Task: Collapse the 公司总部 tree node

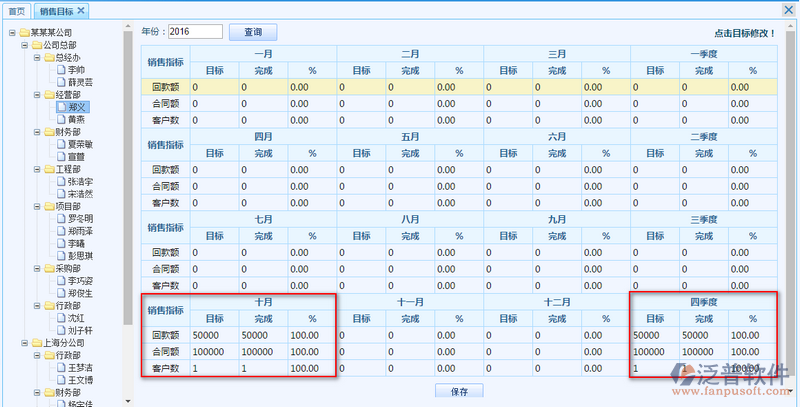Action: (23, 45)
